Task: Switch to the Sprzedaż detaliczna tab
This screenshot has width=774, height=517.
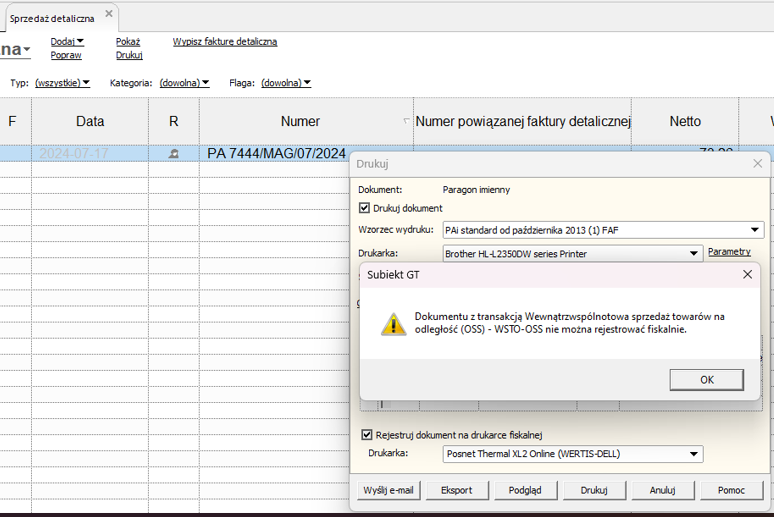Action: [52, 19]
